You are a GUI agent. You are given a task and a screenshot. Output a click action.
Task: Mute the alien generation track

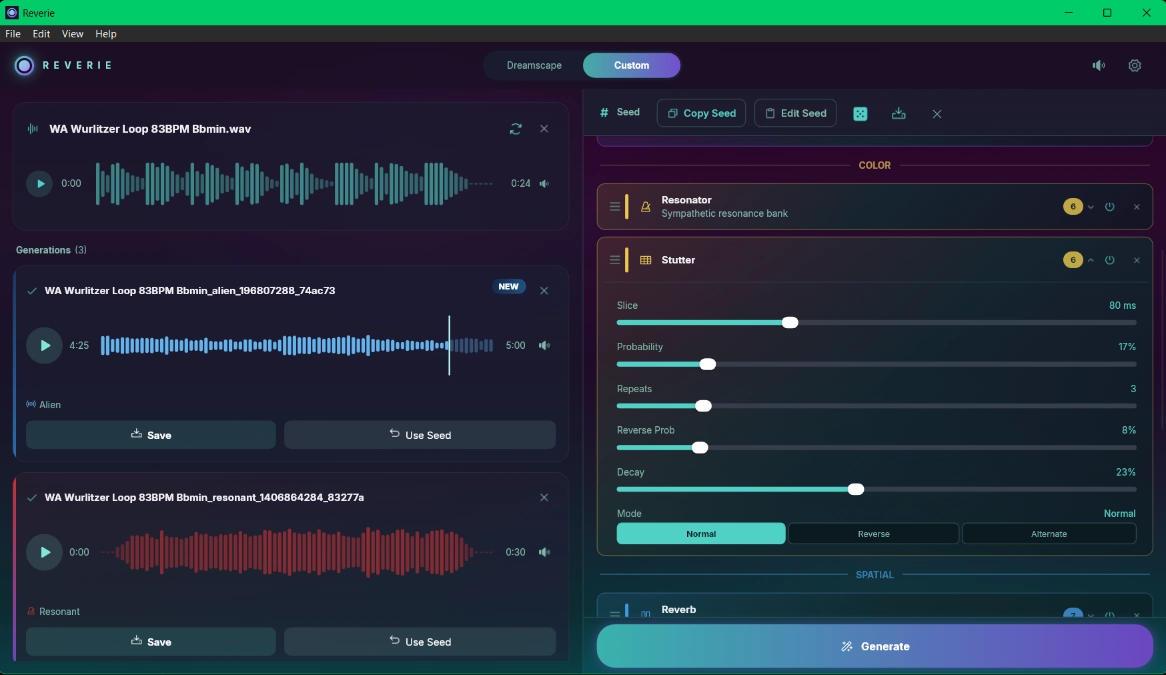[x=544, y=345]
